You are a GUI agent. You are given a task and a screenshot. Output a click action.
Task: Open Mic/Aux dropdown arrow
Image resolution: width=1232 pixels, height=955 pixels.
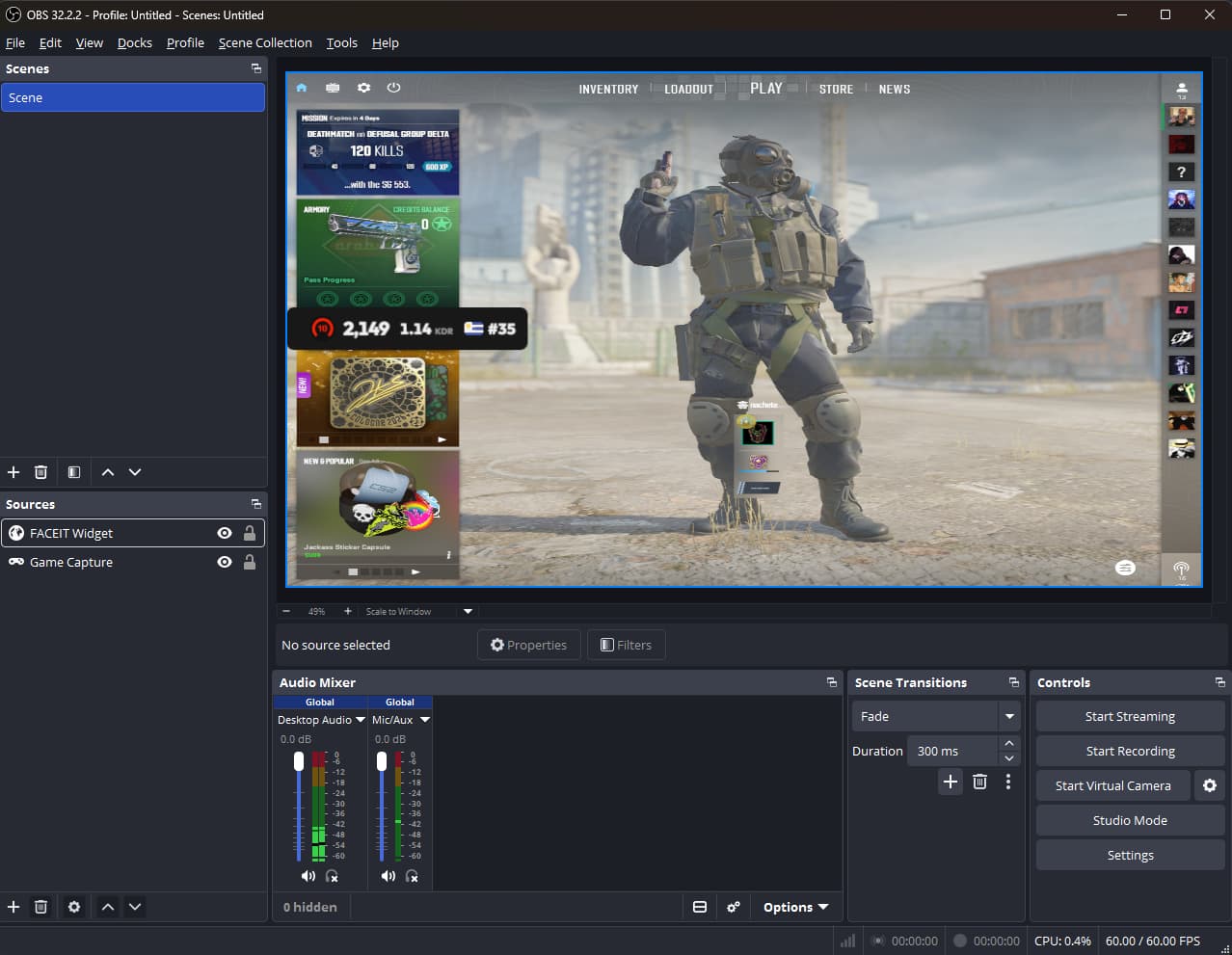click(x=425, y=720)
